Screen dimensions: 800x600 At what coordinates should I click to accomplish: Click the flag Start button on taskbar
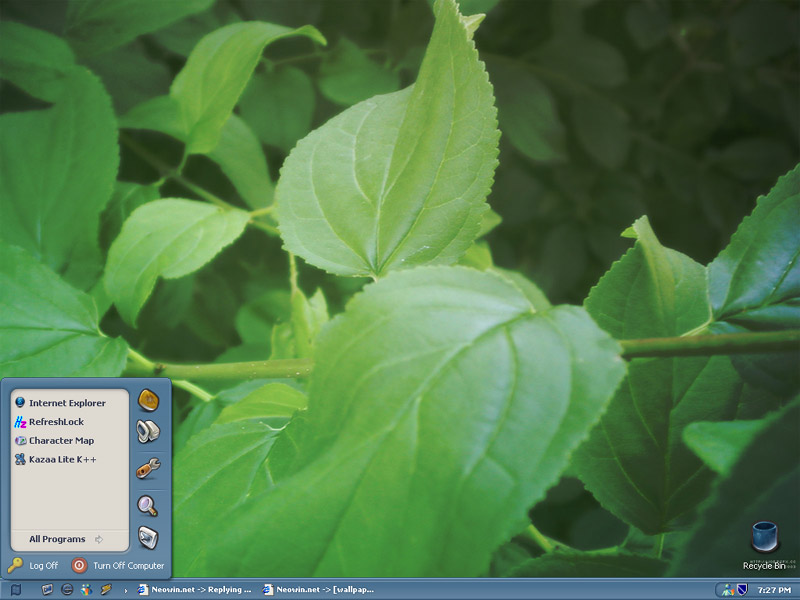[x=16, y=590]
